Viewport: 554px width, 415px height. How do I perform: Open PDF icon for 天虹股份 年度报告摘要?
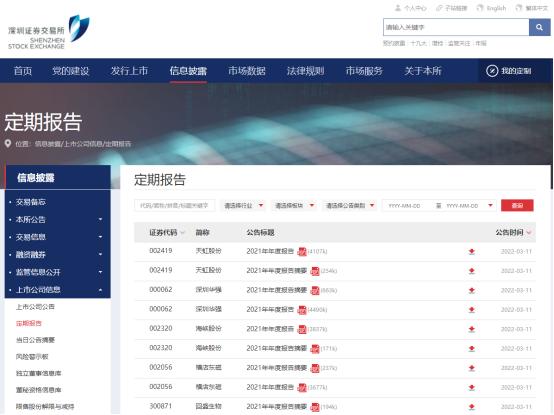[x=314, y=271]
